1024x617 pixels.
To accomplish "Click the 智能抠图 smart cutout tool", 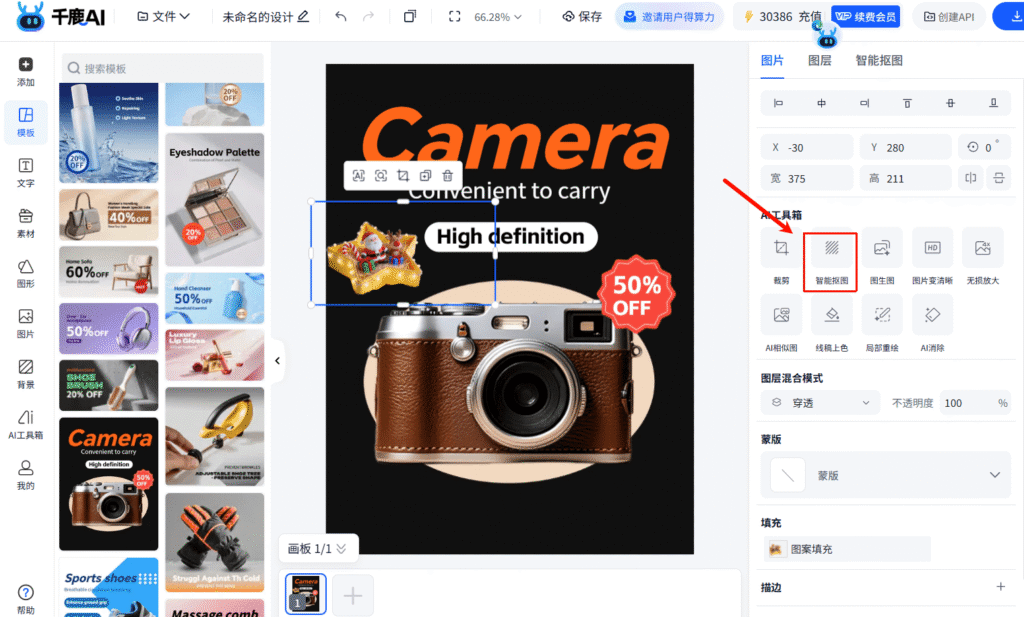I will [x=831, y=249].
